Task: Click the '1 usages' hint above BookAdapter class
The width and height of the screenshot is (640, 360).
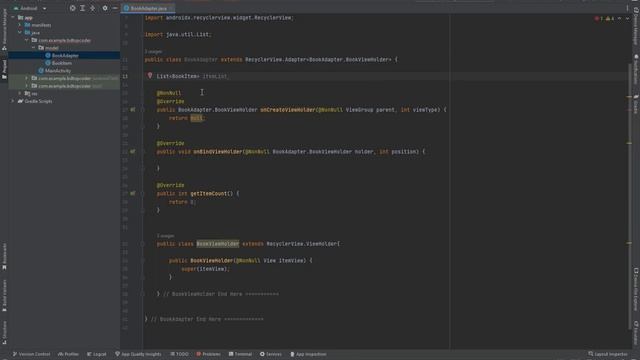Action: coord(153,51)
